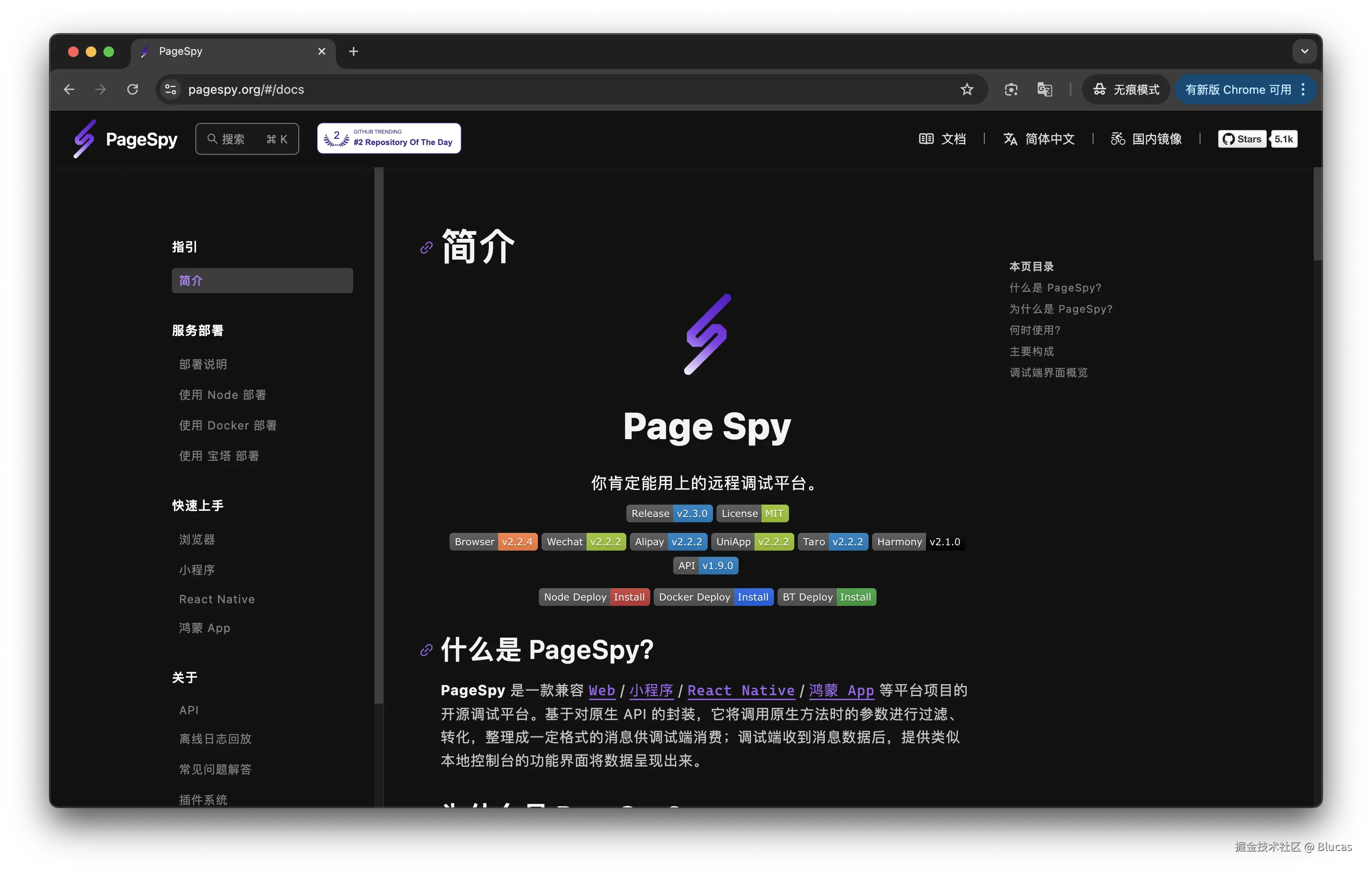The width and height of the screenshot is (1372, 873).
Task: Click the translate icon in the address bar
Action: pyautogui.click(x=1044, y=89)
